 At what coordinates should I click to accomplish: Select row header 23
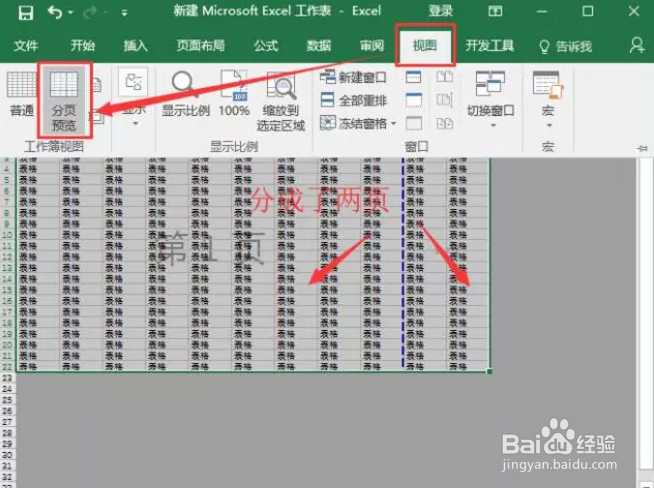tap(8, 378)
